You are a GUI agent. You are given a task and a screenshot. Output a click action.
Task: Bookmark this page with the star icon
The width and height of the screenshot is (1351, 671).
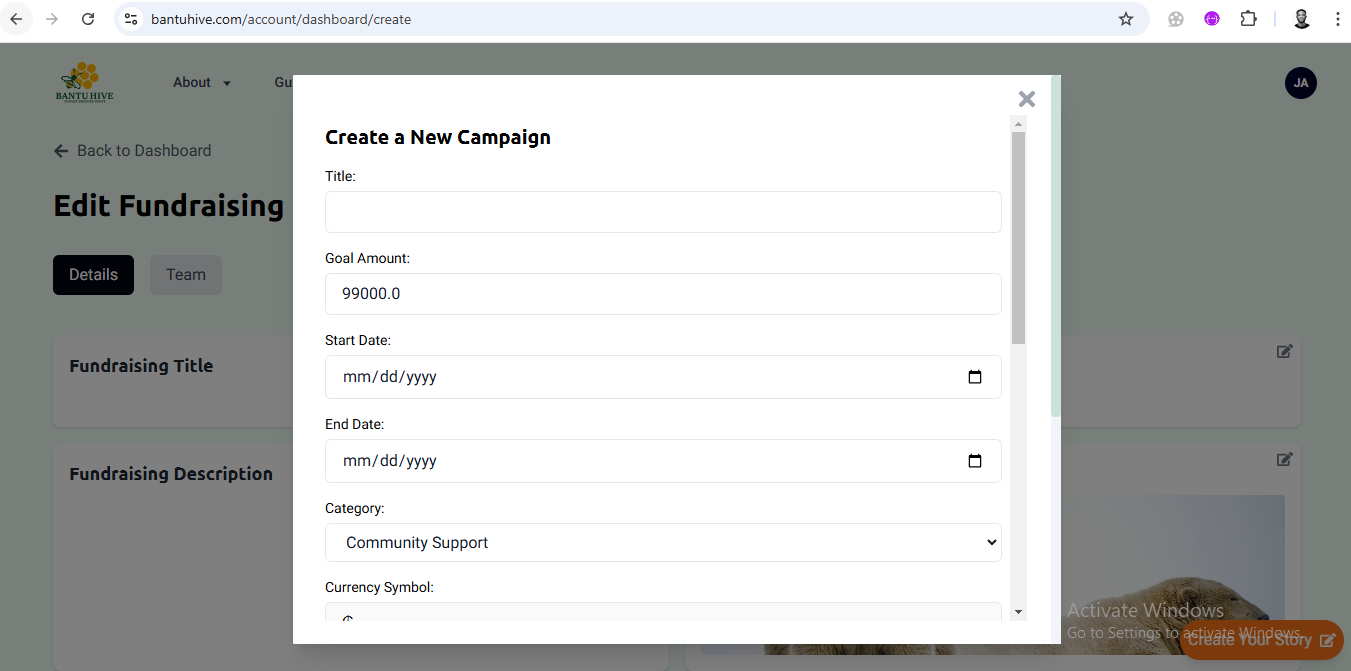pos(1126,19)
